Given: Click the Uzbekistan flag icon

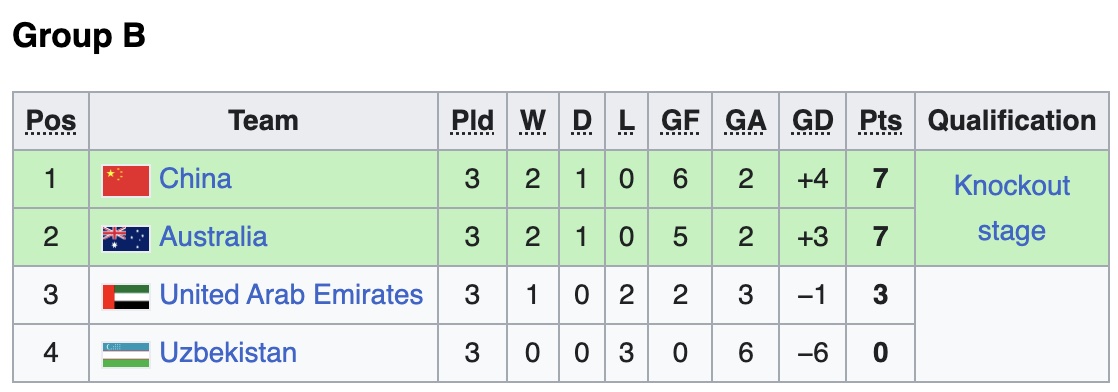Looking at the screenshot, I should pos(126,355).
